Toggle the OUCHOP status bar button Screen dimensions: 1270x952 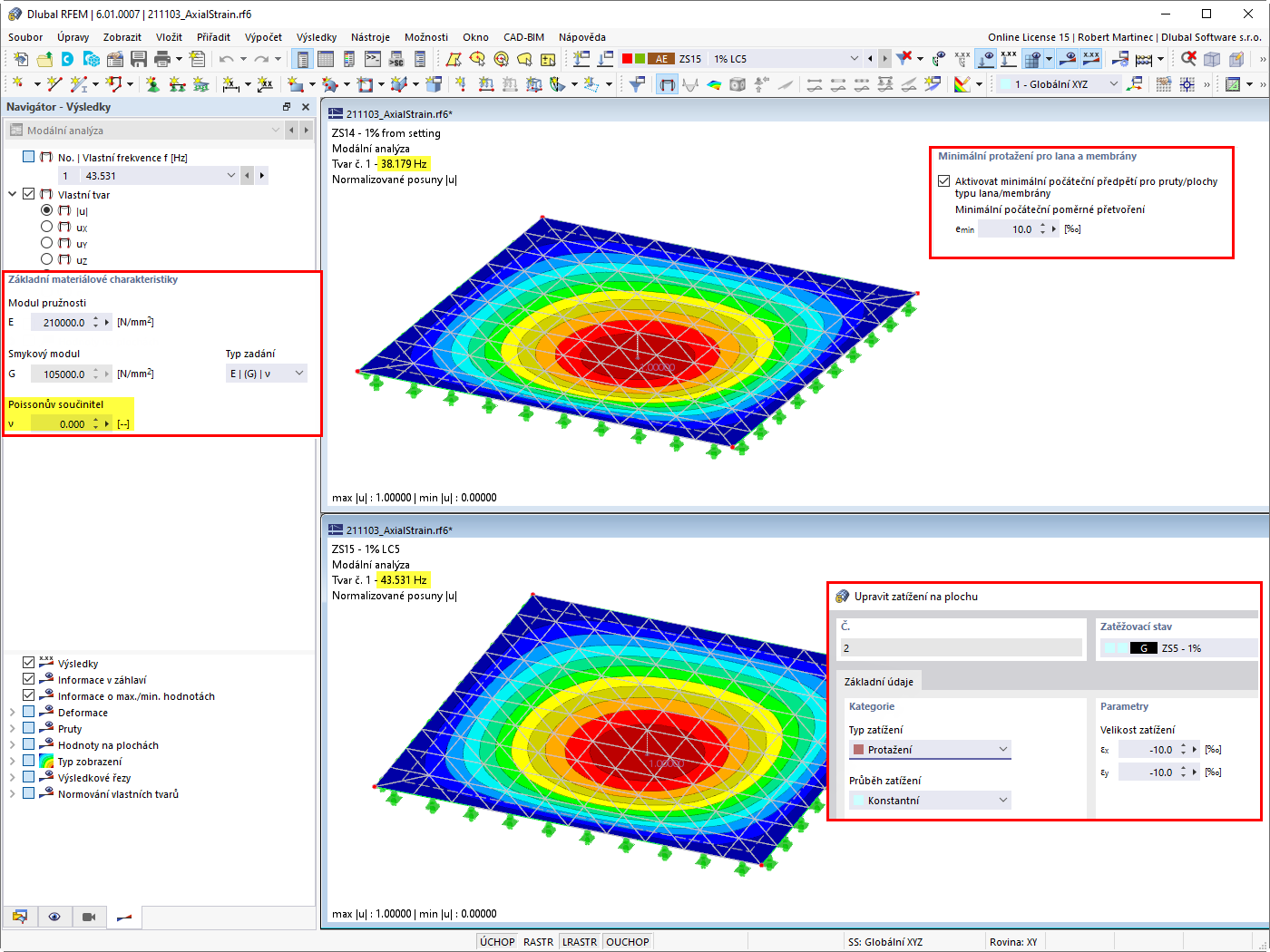tap(628, 942)
